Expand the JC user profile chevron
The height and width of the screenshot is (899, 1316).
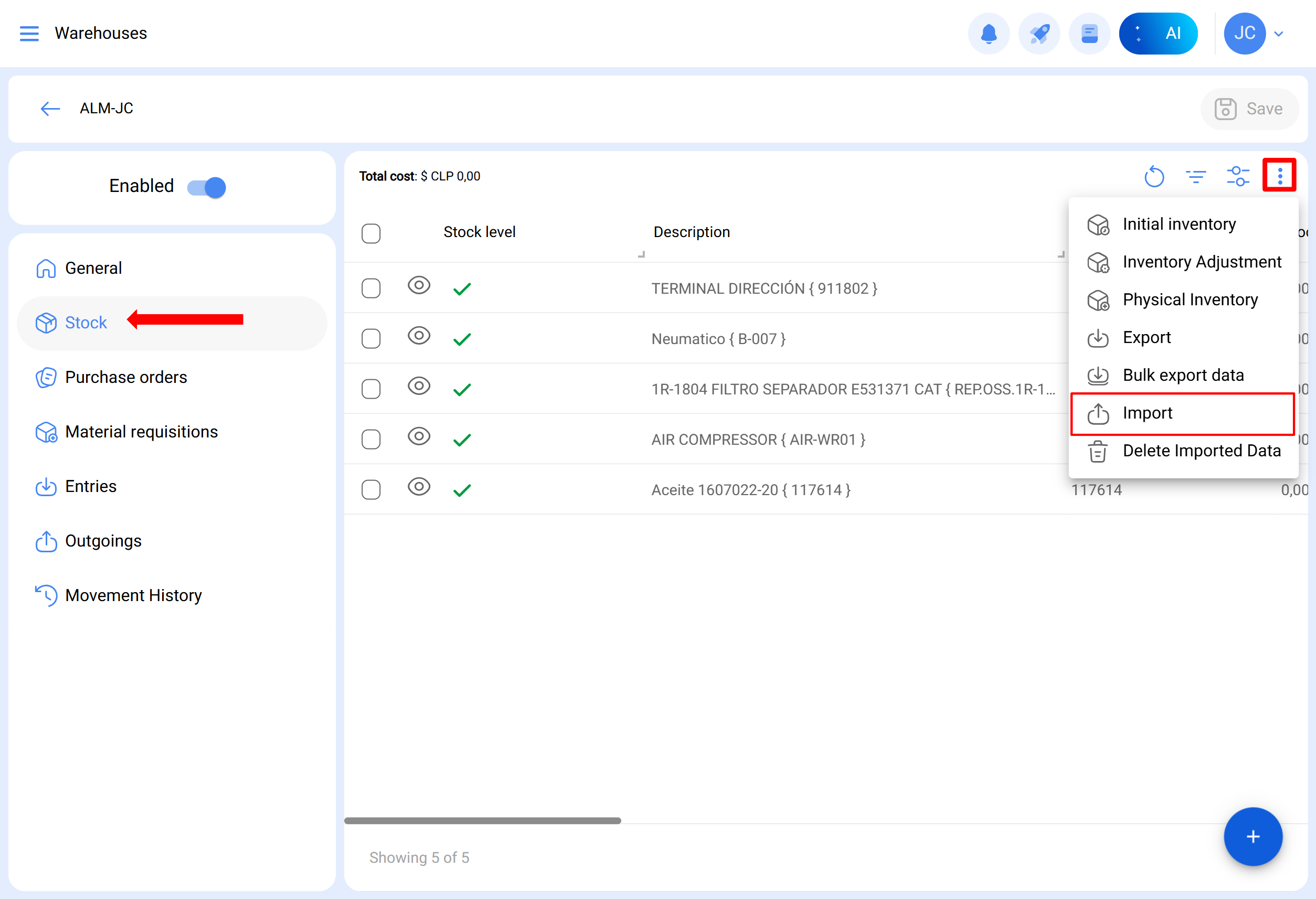1279,34
